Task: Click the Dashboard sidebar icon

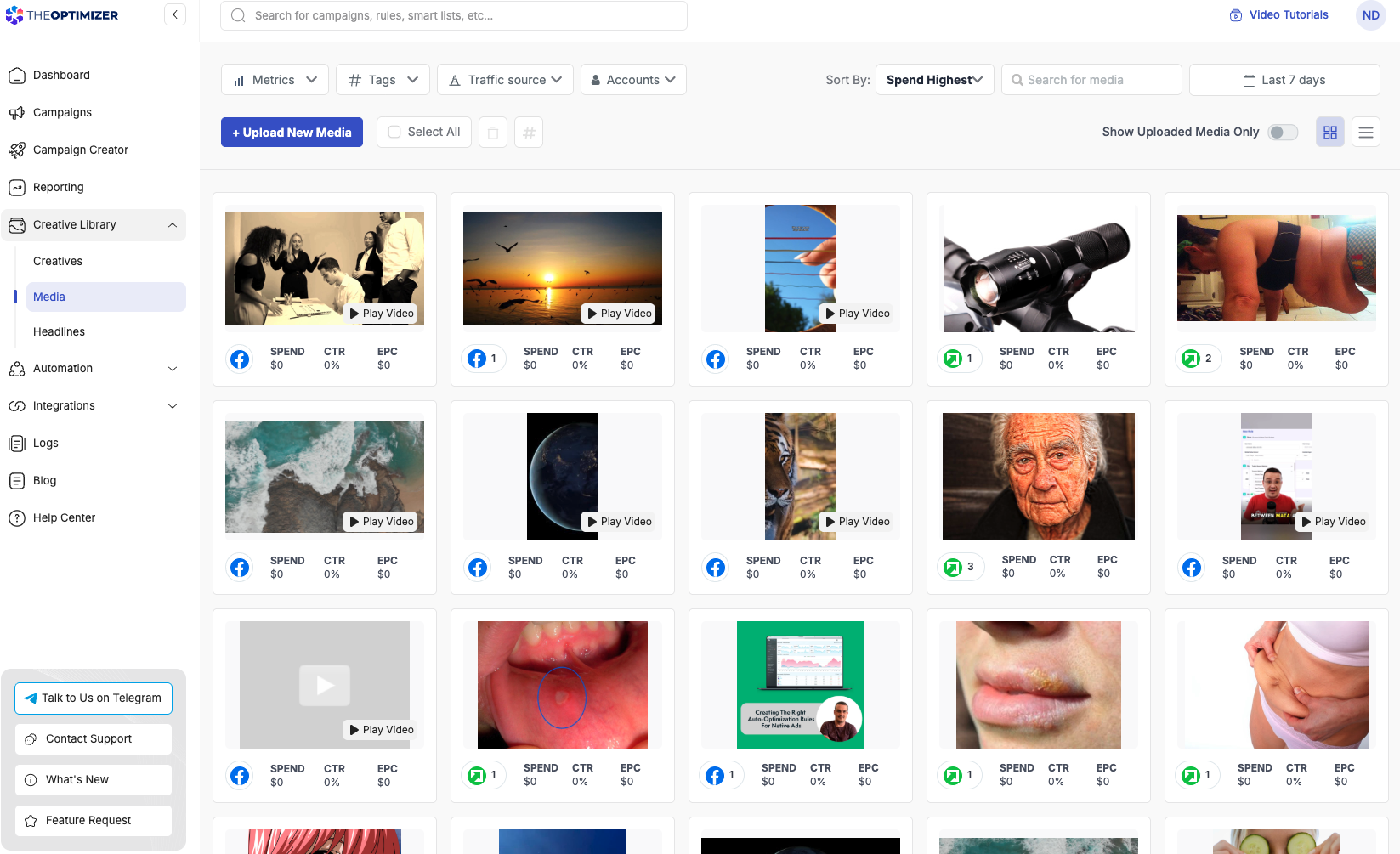Action: coord(17,76)
